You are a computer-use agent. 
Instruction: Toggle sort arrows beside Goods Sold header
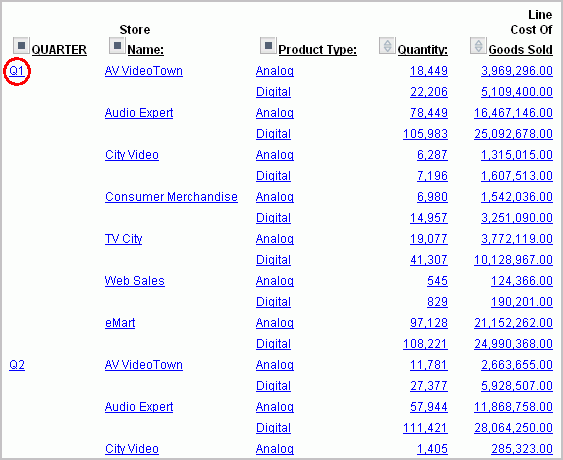[x=478, y=45]
